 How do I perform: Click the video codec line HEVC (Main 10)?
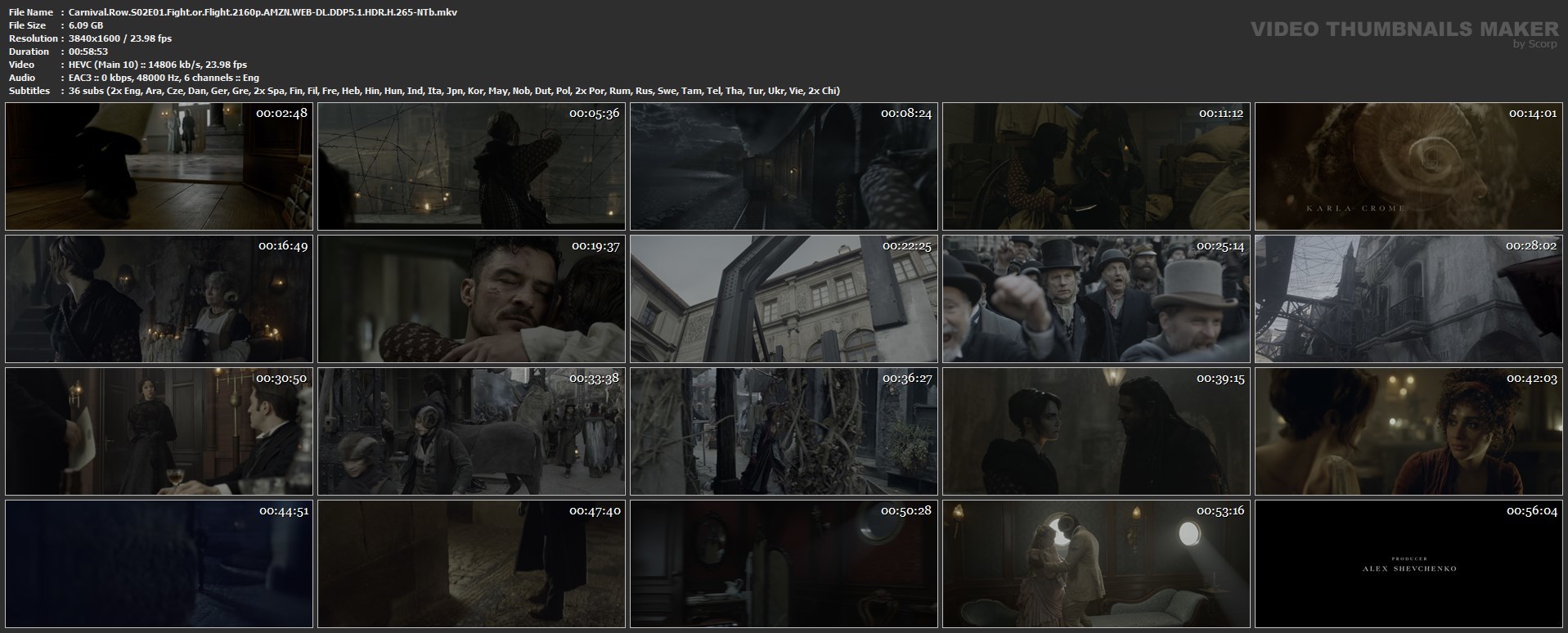(158, 65)
